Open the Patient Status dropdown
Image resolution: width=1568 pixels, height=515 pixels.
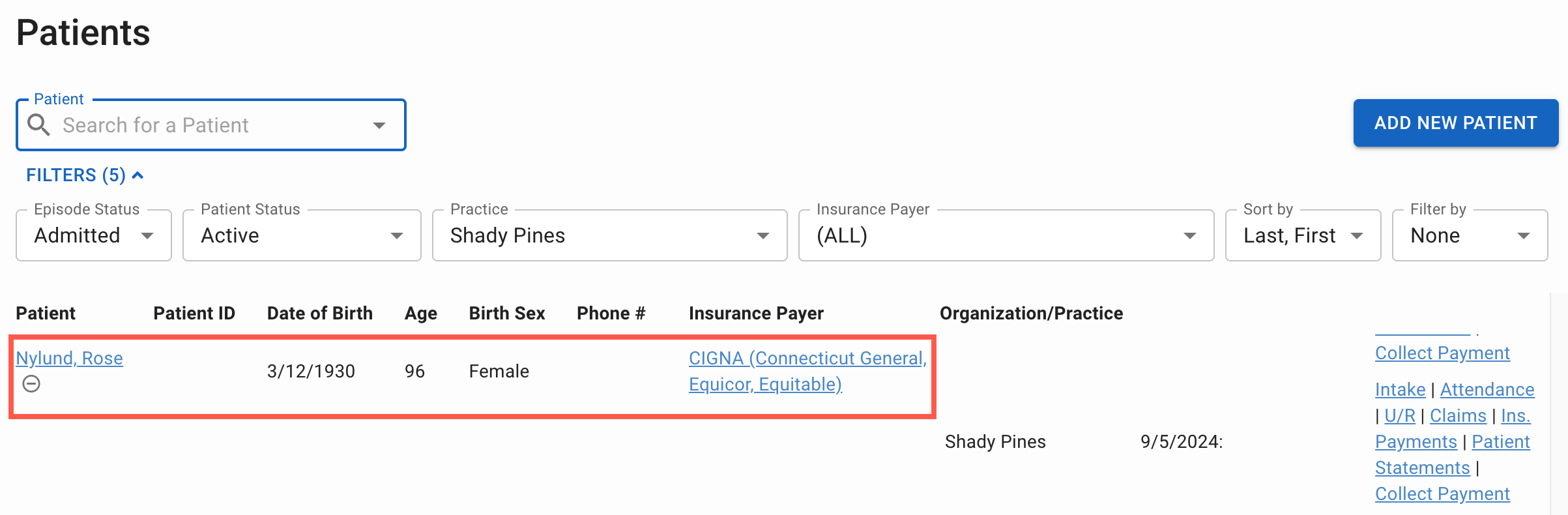coord(302,235)
